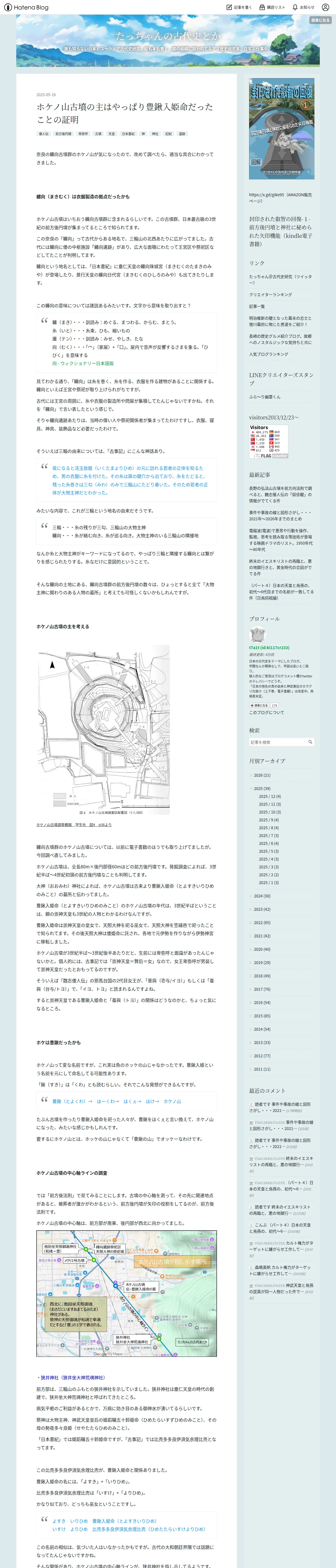Click the pencil icon for writing an article
The height and width of the screenshot is (1568, 336).
point(229,7)
